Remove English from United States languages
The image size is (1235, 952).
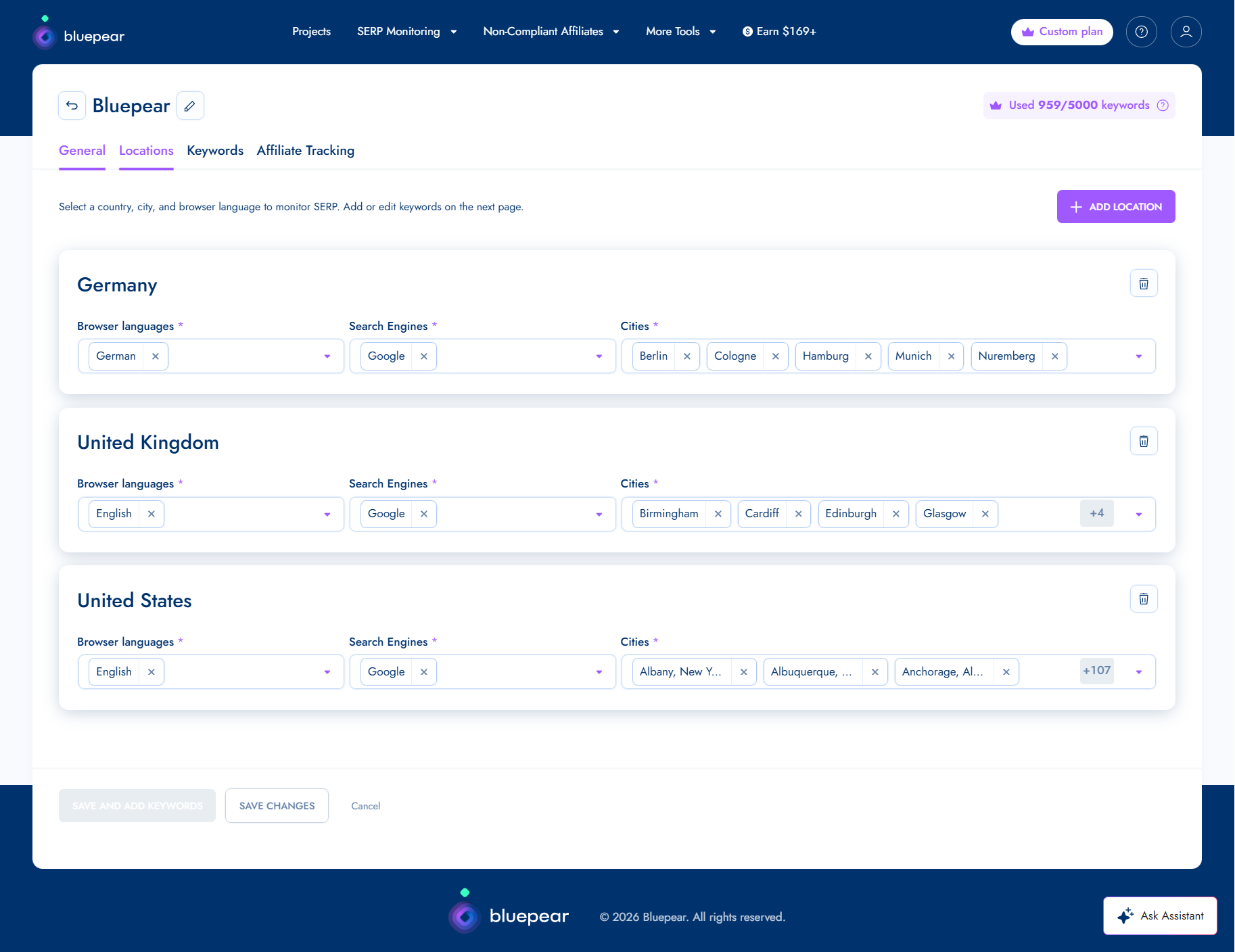pos(152,672)
